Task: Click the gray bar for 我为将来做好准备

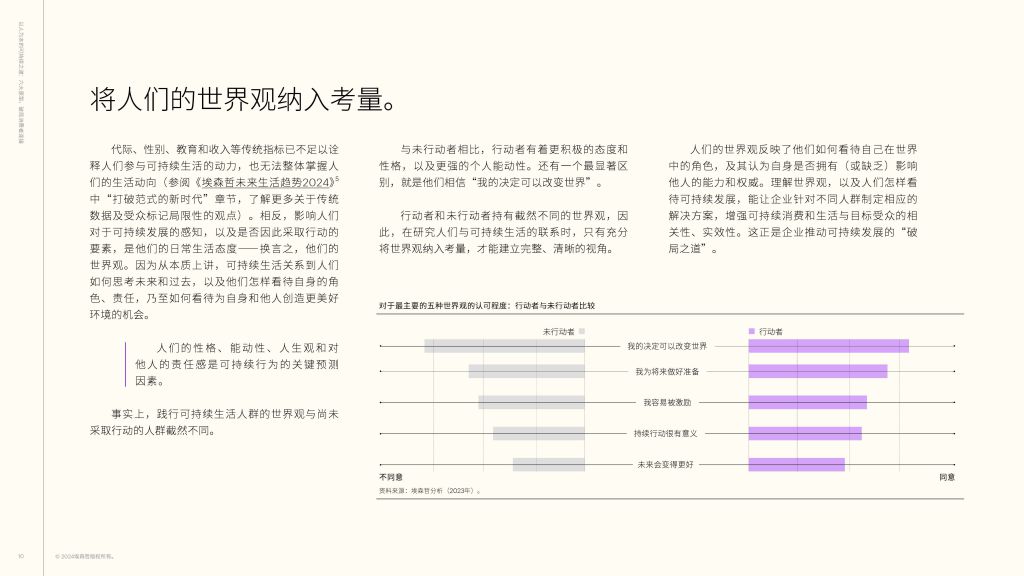Action: tap(526, 372)
